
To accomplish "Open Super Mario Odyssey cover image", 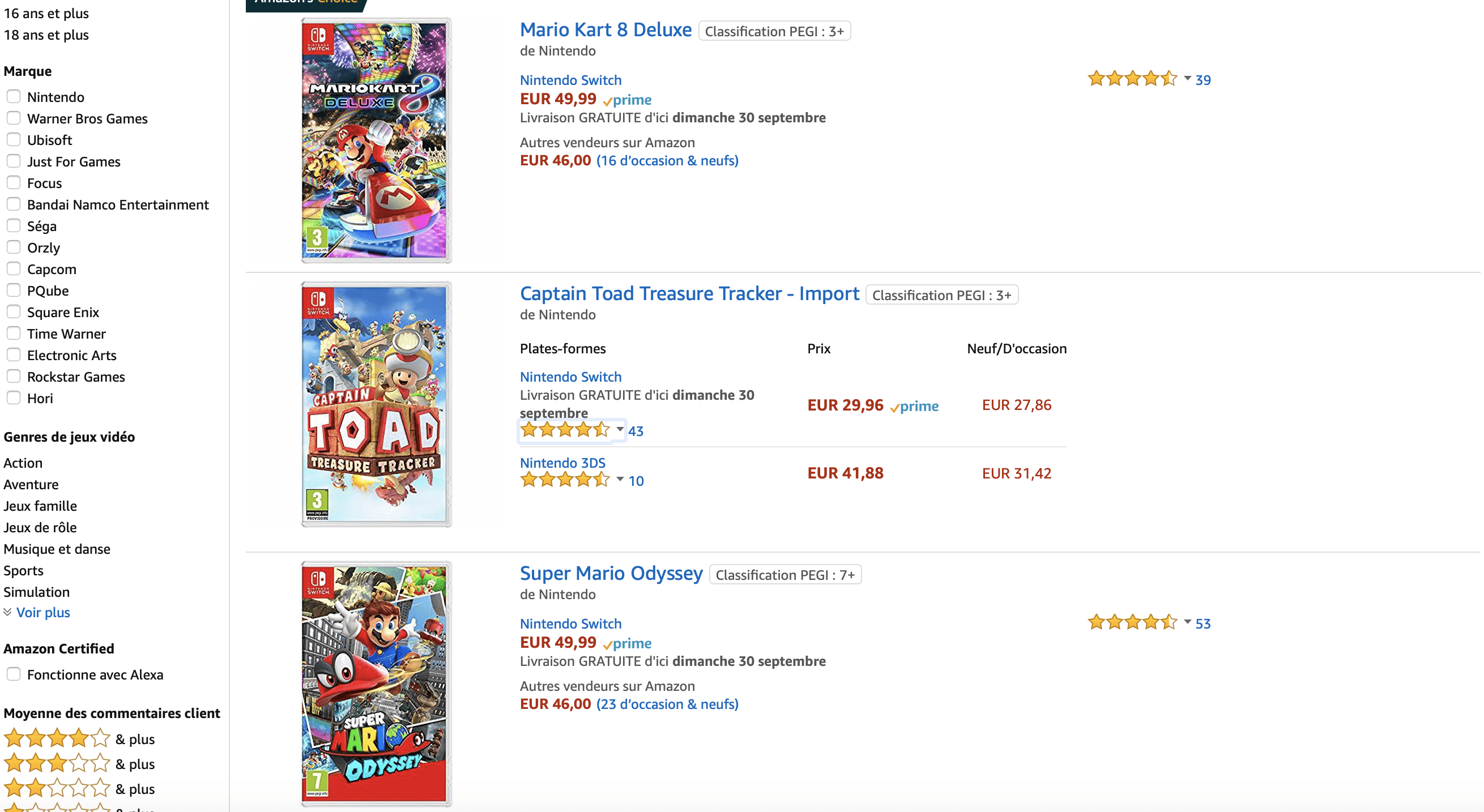I will [376, 683].
